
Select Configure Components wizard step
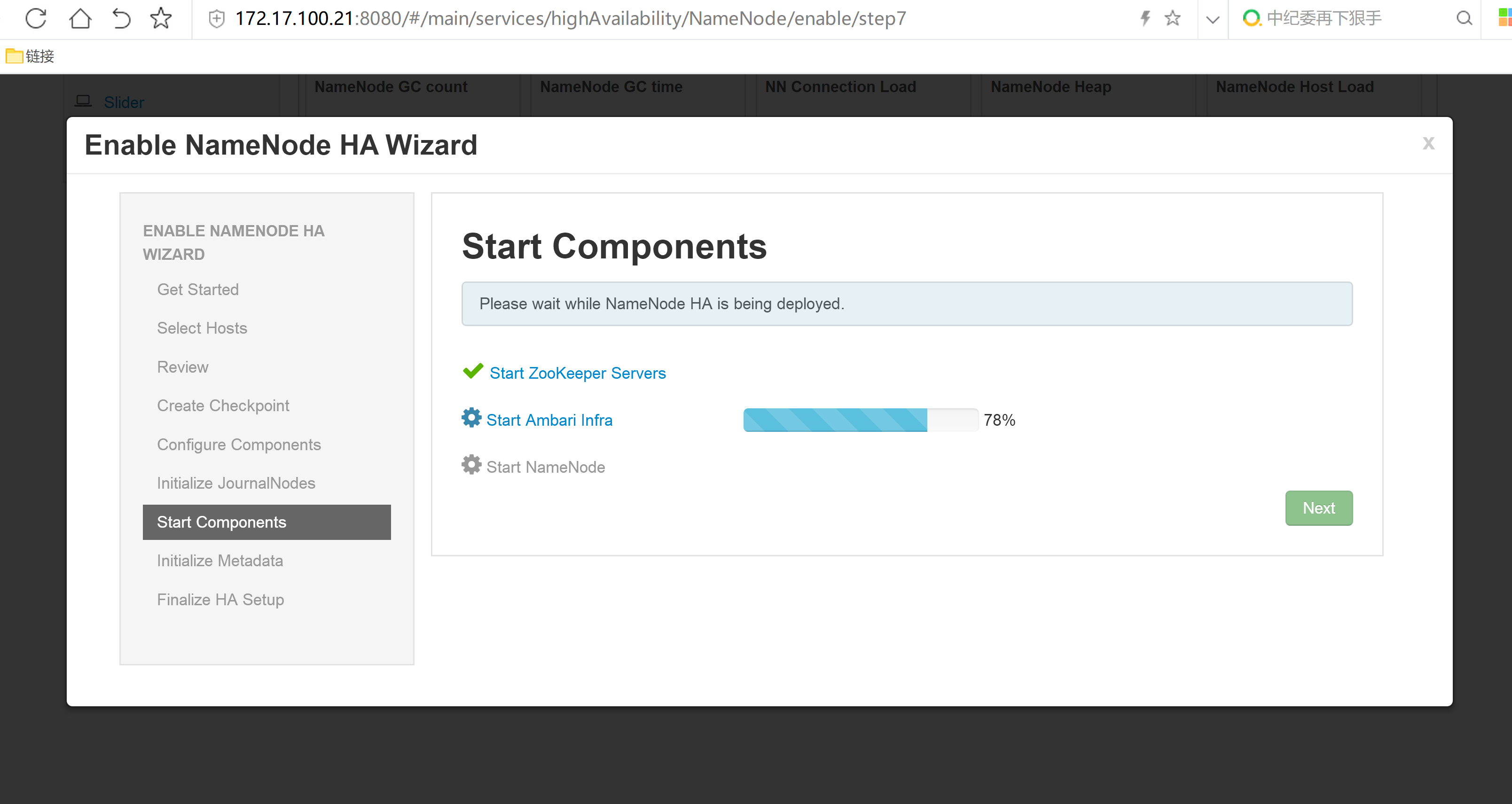tap(239, 445)
